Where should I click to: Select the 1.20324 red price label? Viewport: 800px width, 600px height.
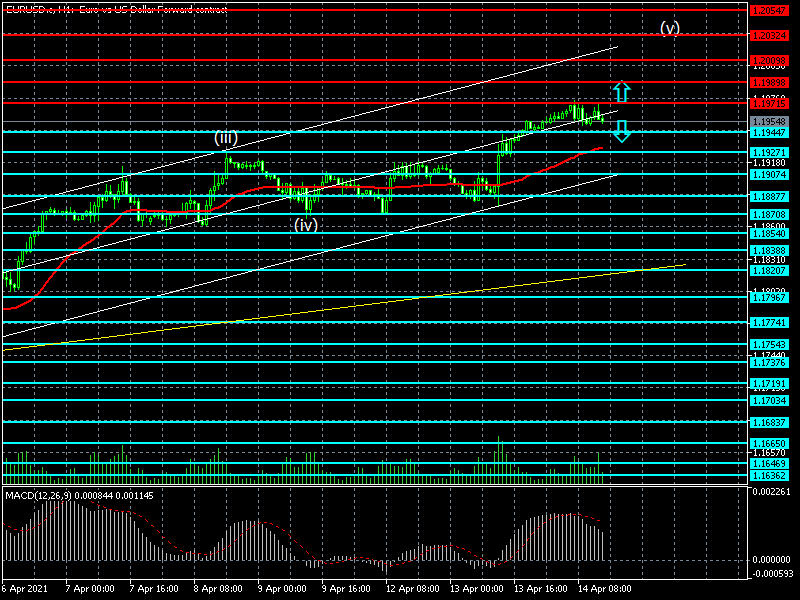(769, 35)
